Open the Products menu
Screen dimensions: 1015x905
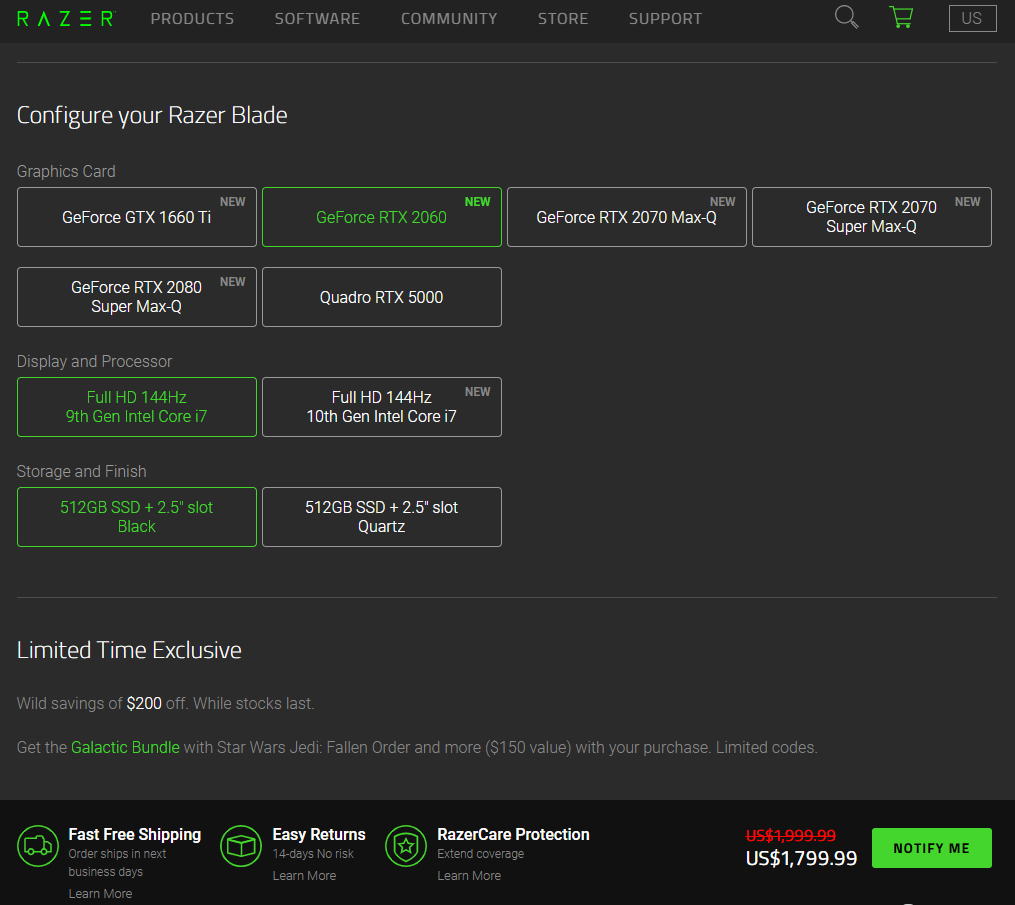coord(192,19)
